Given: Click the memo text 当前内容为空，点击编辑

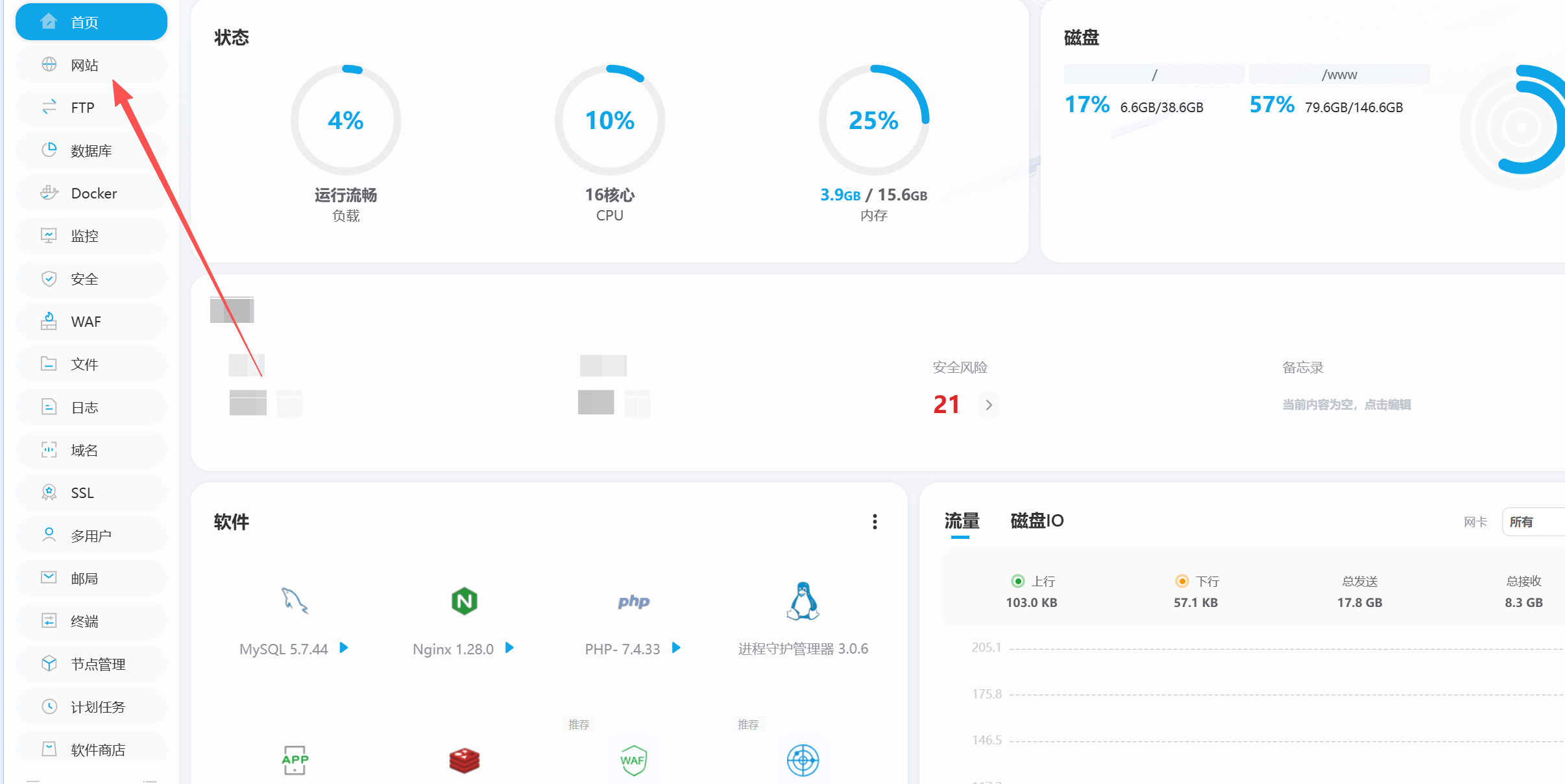Looking at the screenshot, I should click(1346, 405).
